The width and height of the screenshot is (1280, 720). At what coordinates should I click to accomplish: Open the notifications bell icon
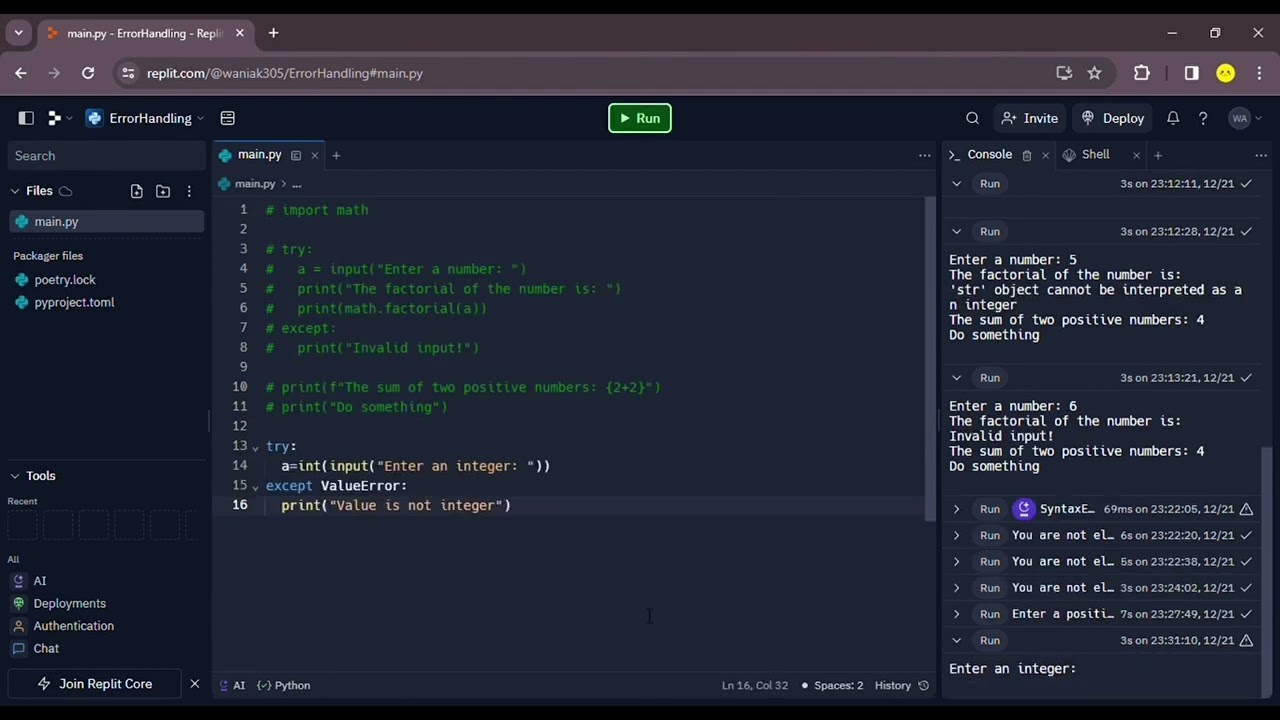(1173, 118)
